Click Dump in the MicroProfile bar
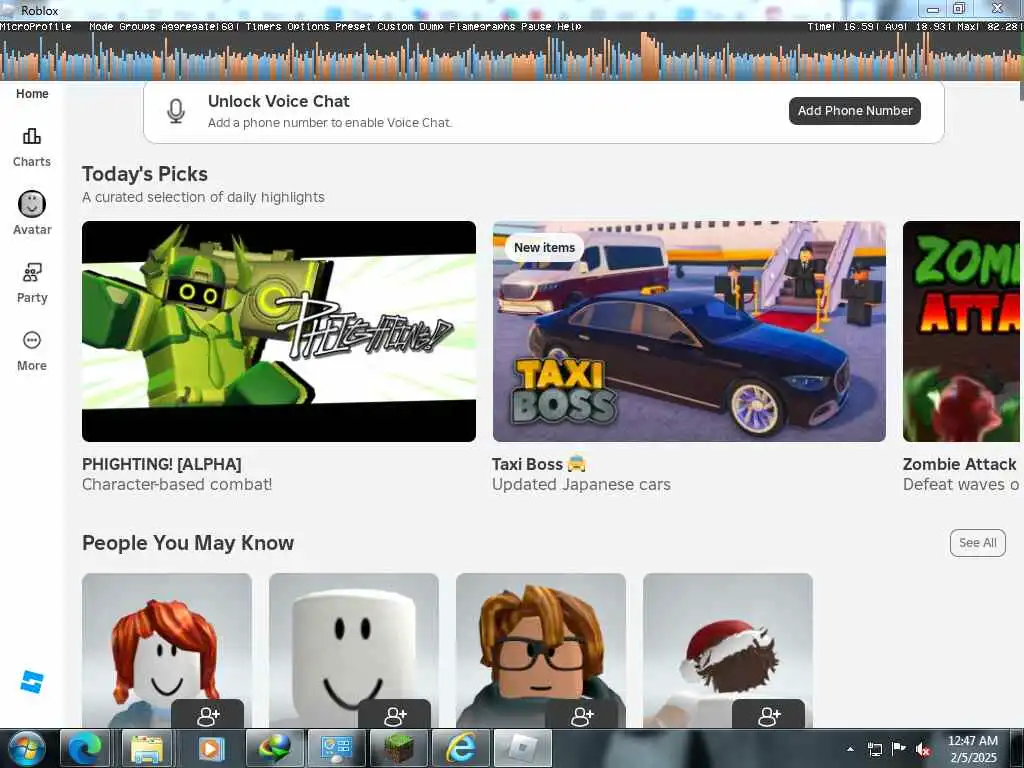This screenshot has width=1024, height=768. click(x=430, y=27)
